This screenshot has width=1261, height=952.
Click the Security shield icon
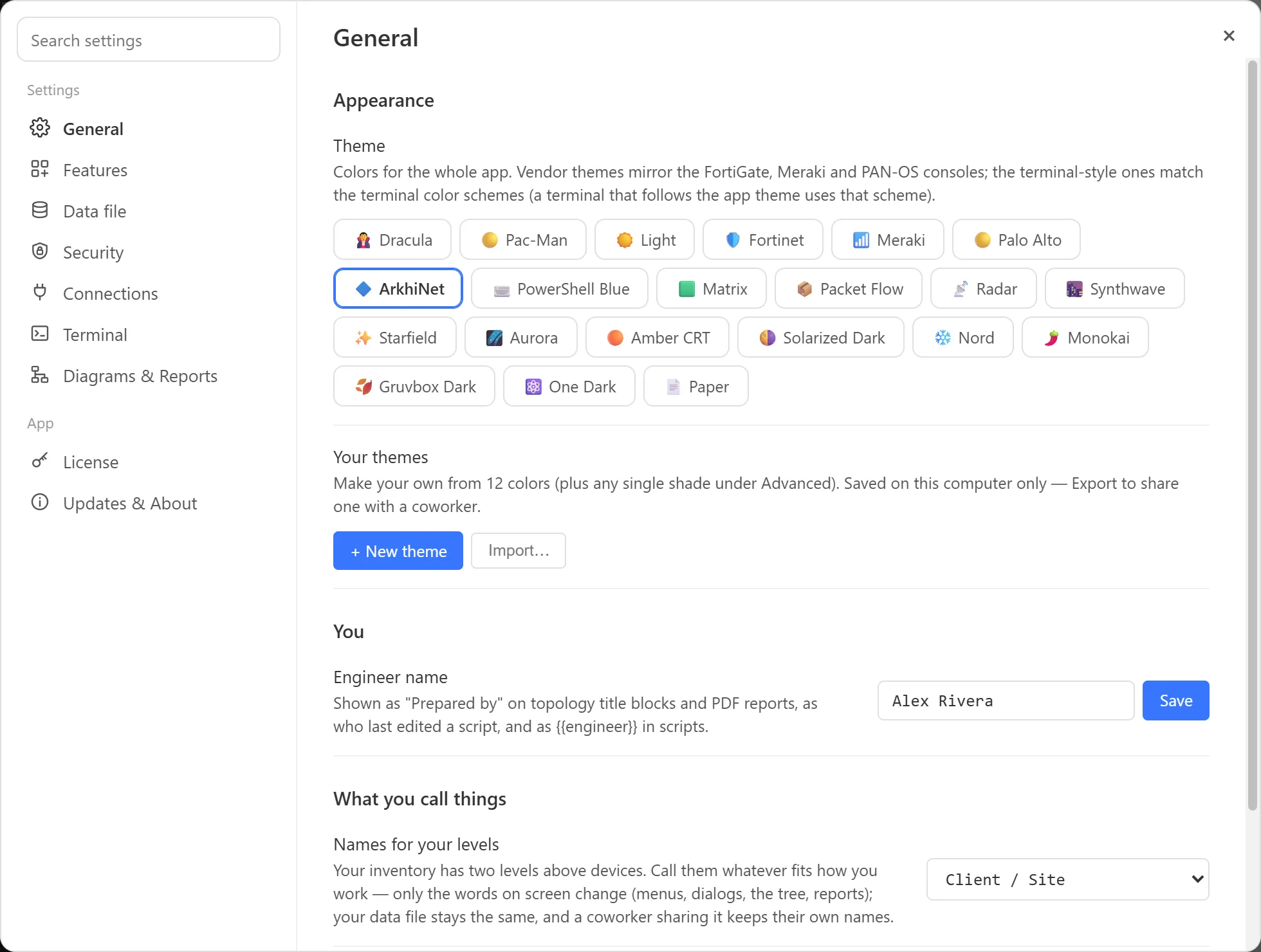[40, 252]
